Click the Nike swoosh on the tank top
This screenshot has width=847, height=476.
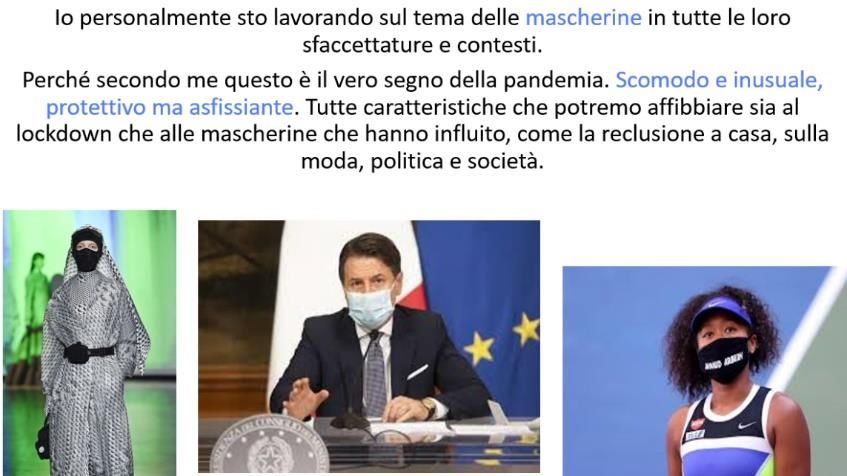pos(746,425)
